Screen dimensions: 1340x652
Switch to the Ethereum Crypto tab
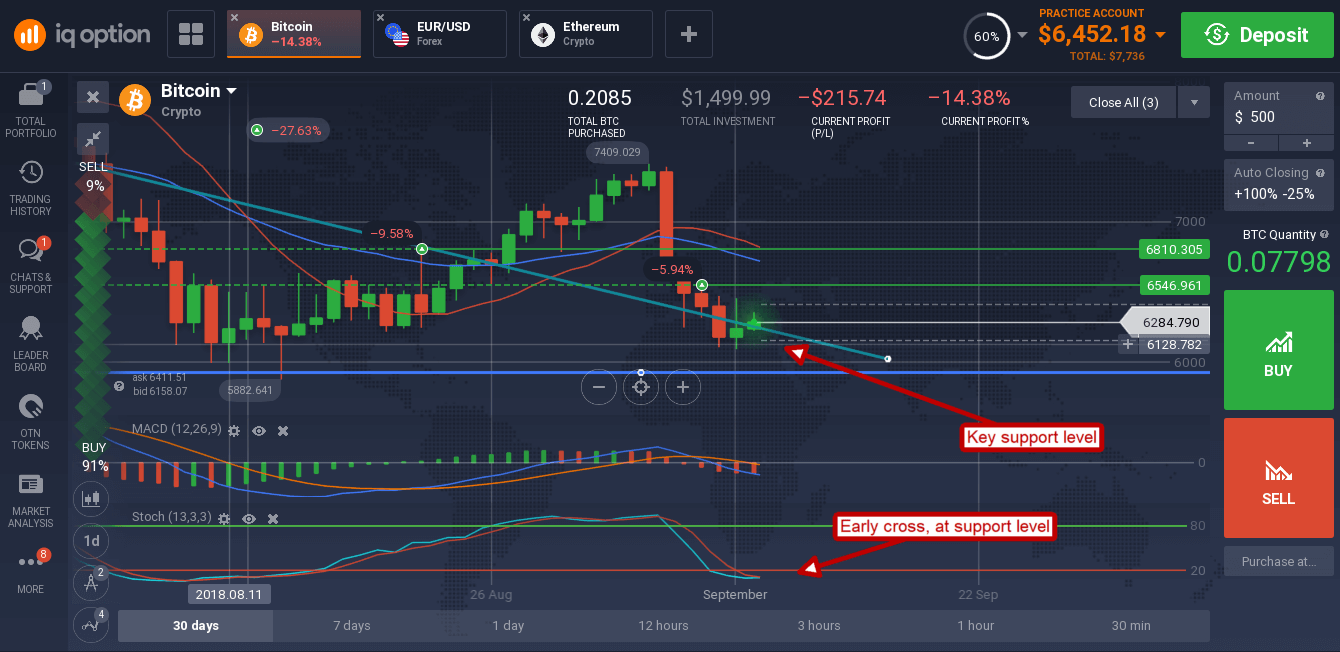(586, 34)
